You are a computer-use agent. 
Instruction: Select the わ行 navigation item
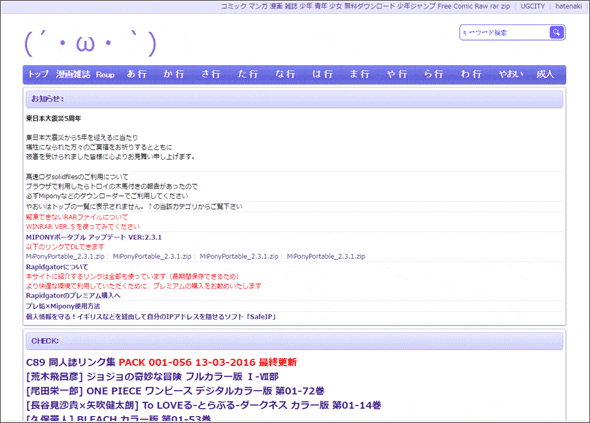coord(471,74)
